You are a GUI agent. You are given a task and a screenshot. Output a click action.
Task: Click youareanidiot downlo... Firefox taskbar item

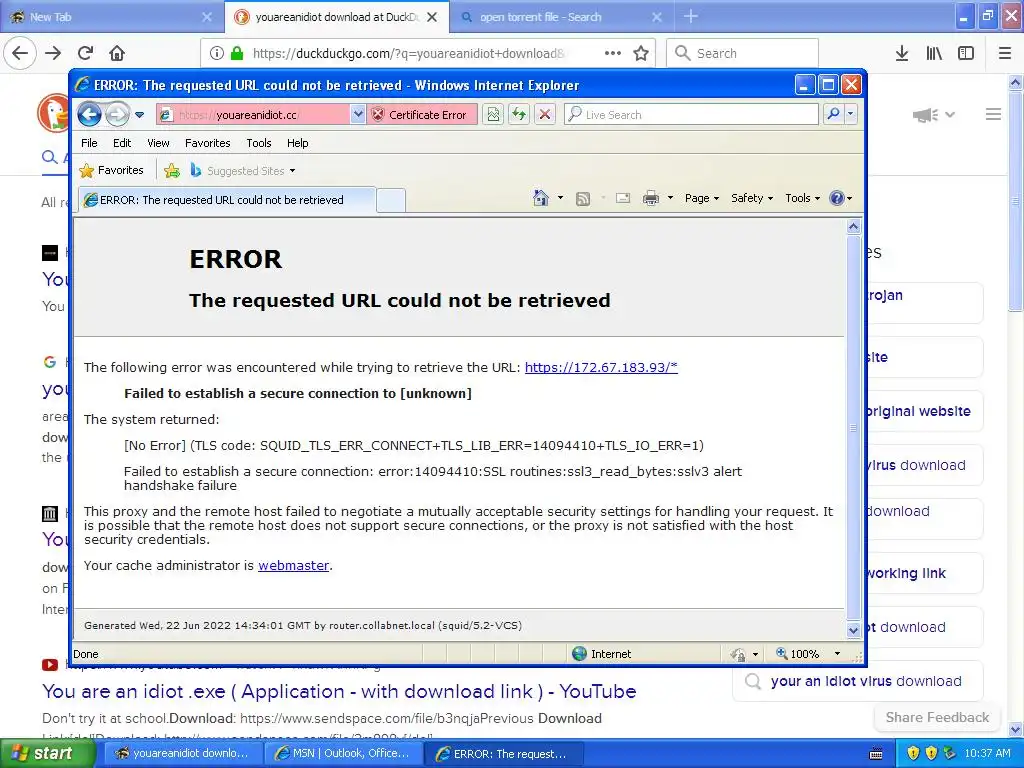click(182, 754)
